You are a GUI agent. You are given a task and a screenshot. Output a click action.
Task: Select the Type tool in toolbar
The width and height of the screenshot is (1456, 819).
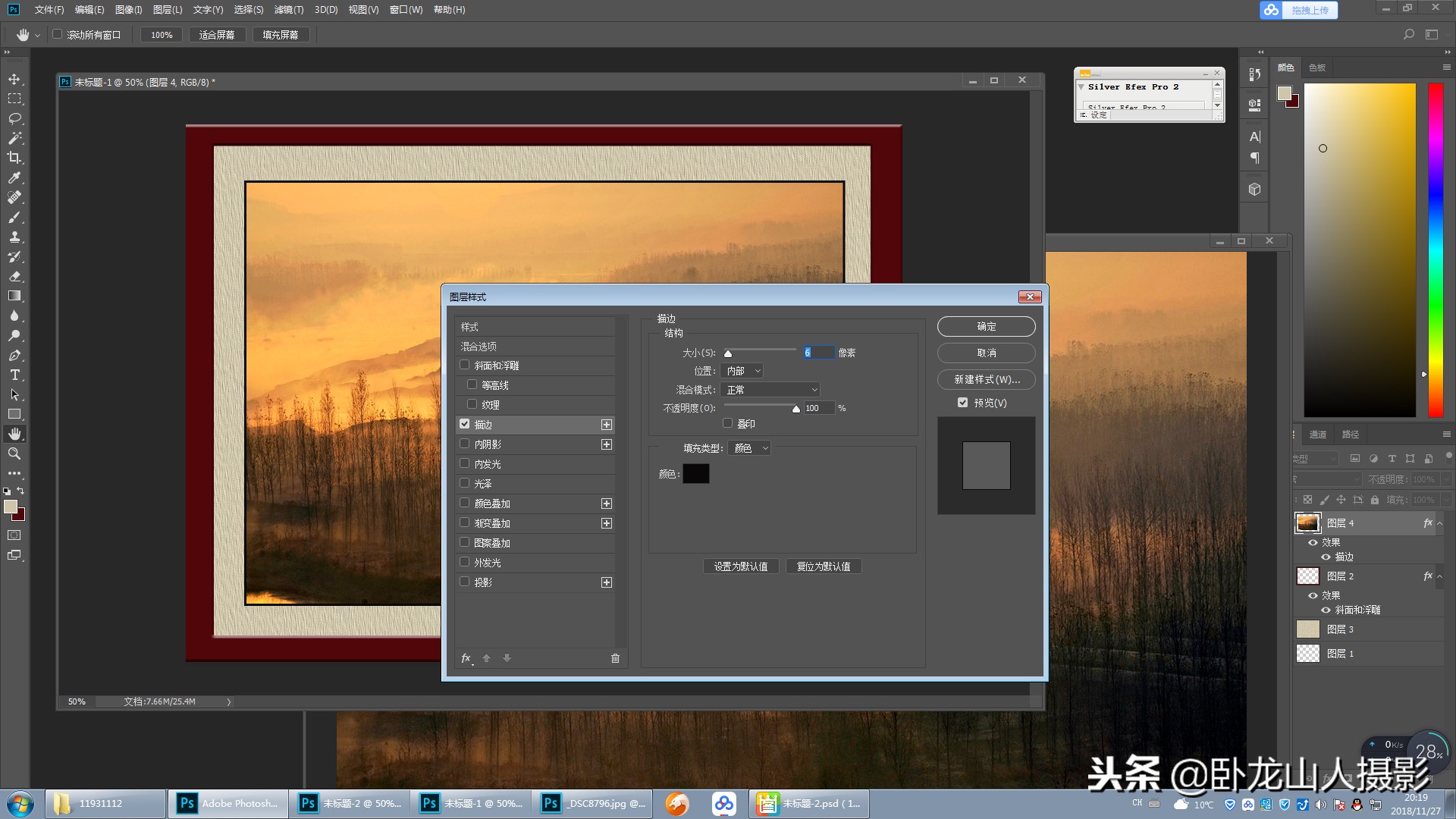(14, 375)
